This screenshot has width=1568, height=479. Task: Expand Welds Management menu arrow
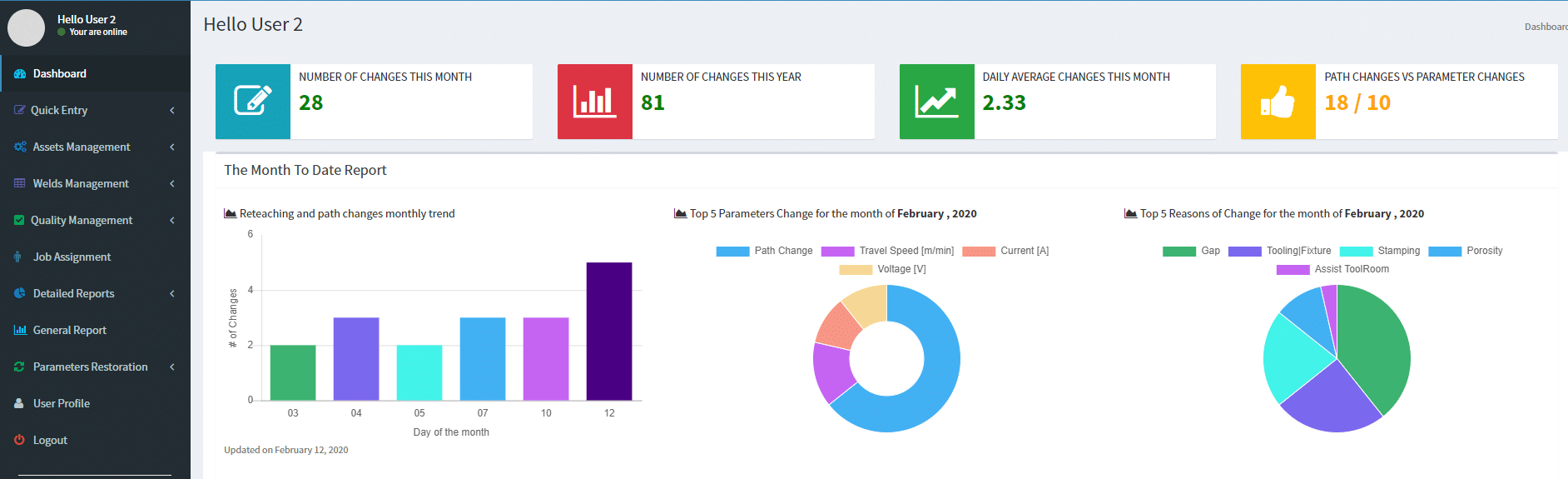(x=172, y=183)
